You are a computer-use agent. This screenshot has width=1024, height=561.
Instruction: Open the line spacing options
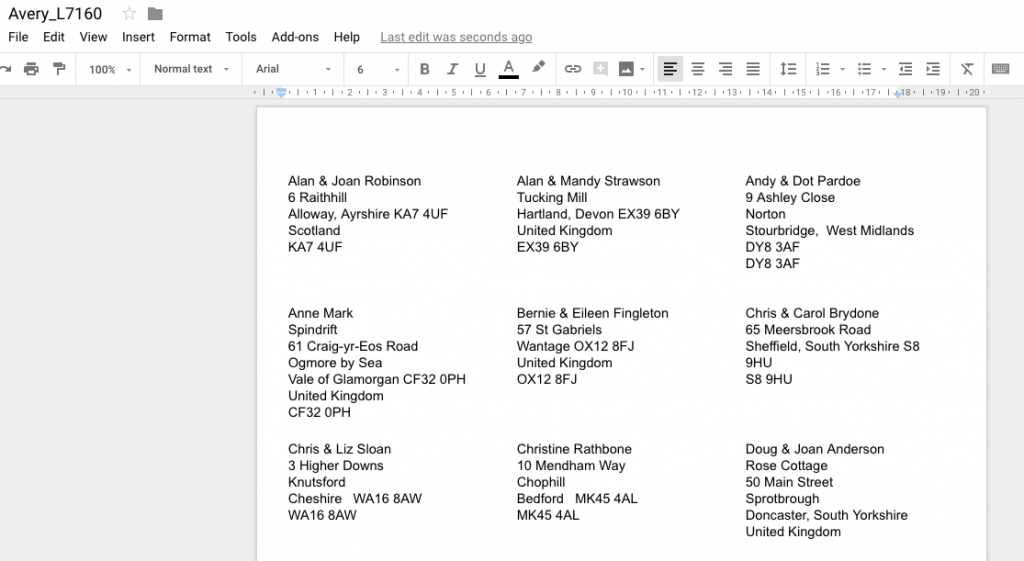pos(788,69)
